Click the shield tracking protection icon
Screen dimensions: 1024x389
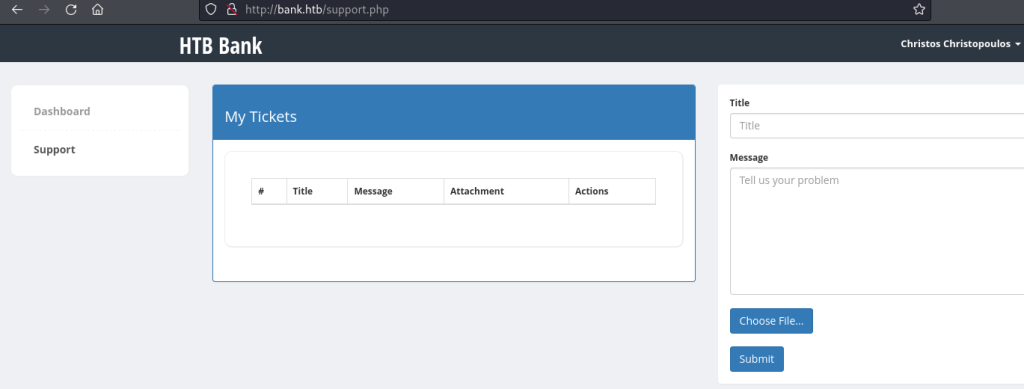[x=210, y=9]
